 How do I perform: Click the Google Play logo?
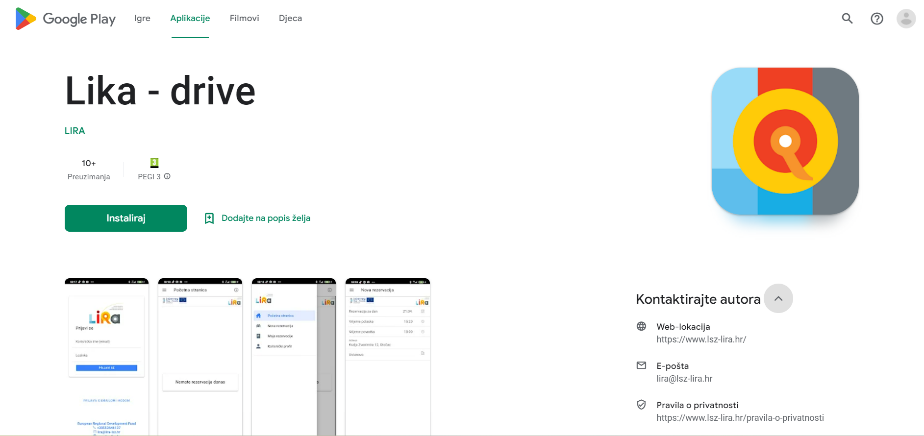pos(65,19)
